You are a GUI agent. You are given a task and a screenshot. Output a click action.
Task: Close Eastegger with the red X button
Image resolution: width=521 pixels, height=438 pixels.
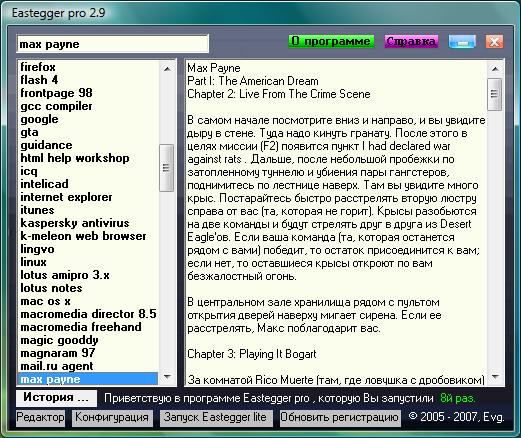[494, 42]
